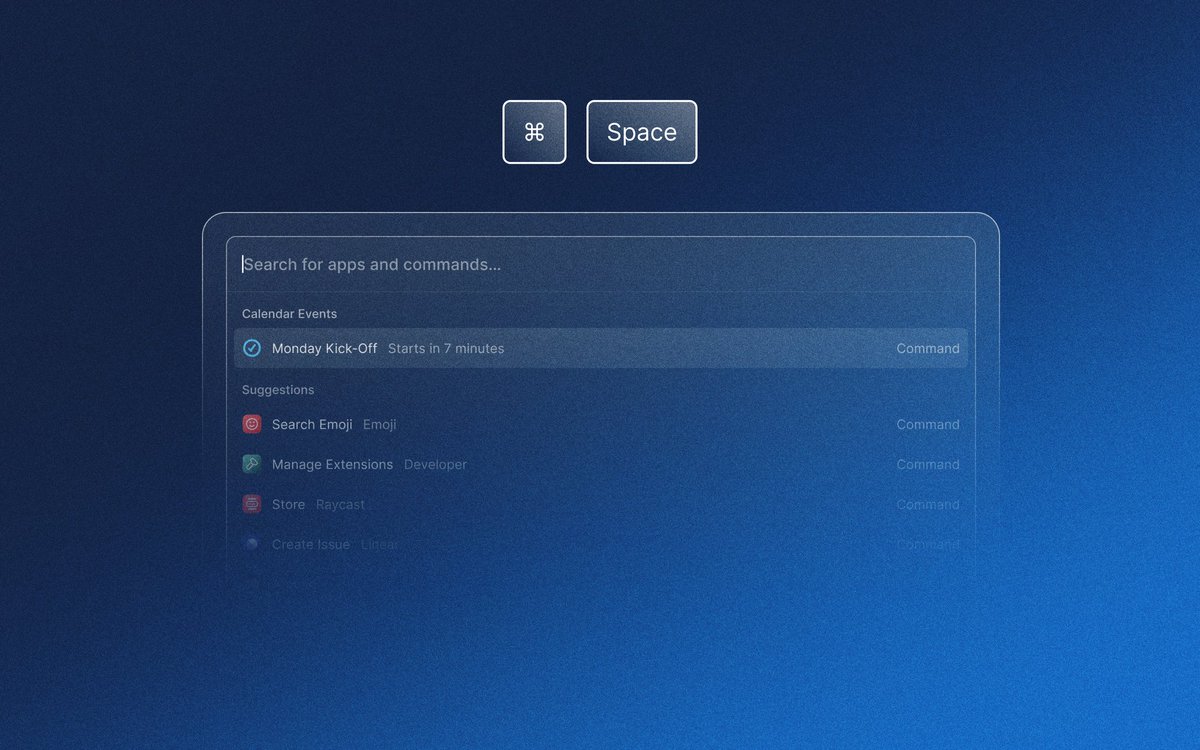Open the Store command
The height and width of the screenshot is (750, 1200).
coord(601,504)
